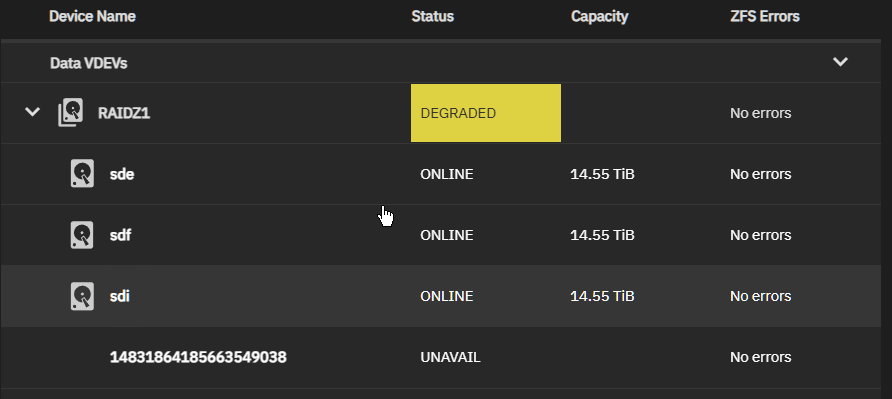The width and height of the screenshot is (892, 399).
Task: Click the RAIDZ1 vdev stacked disks icon
Action: point(71,113)
